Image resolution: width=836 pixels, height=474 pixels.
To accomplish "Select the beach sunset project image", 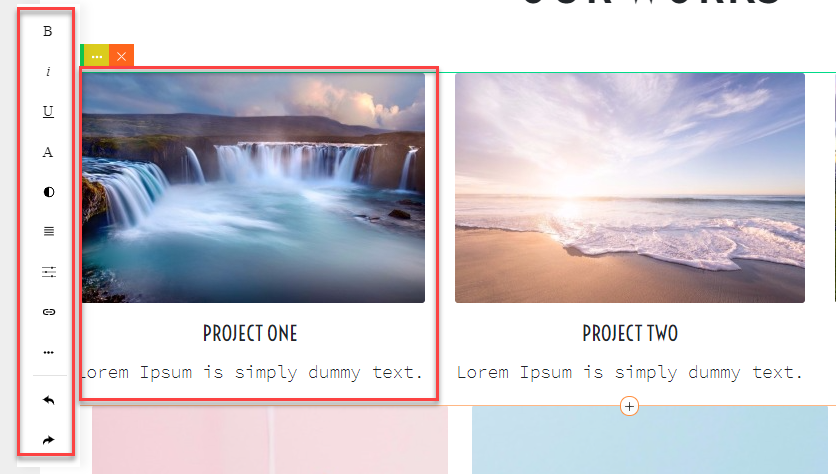I will click(x=630, y=188).
